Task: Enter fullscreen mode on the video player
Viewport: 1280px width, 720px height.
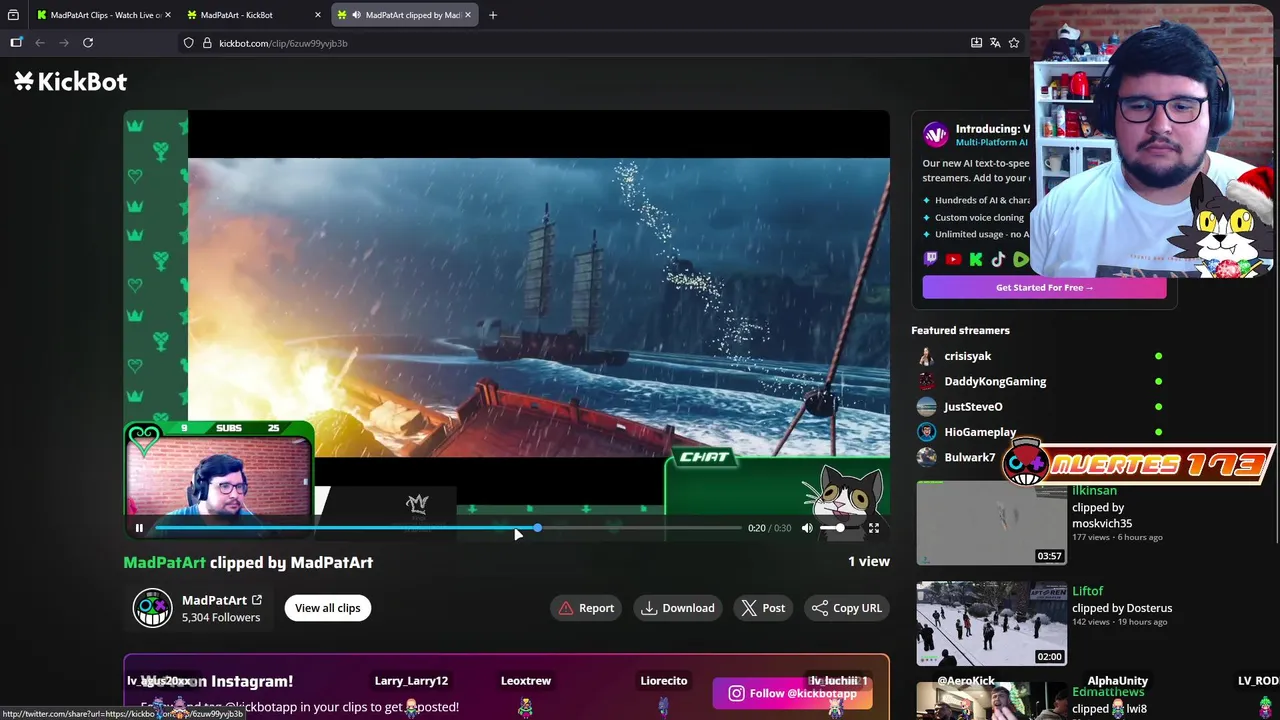Action: [873, 528]
